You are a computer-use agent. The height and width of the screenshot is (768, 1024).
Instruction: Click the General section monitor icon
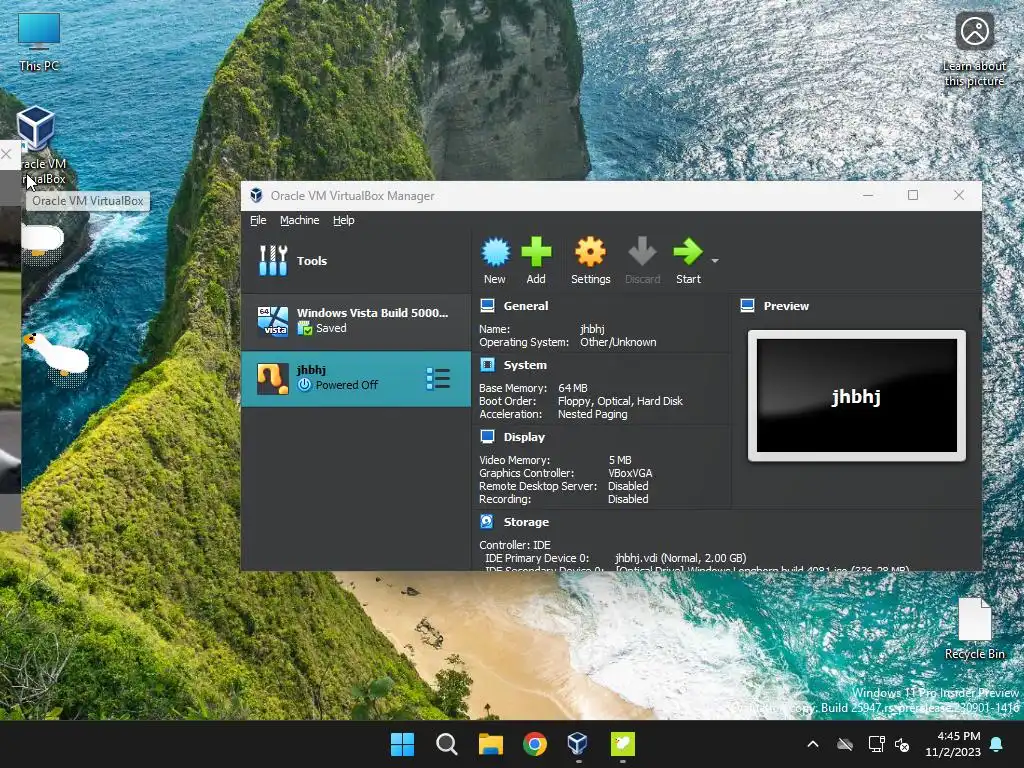point(487,306)
